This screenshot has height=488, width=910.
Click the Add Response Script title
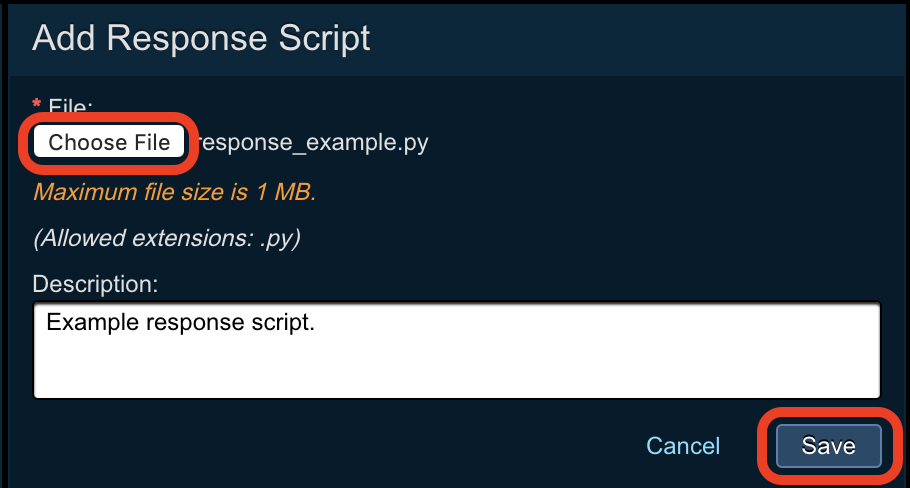tap(201, 38)
